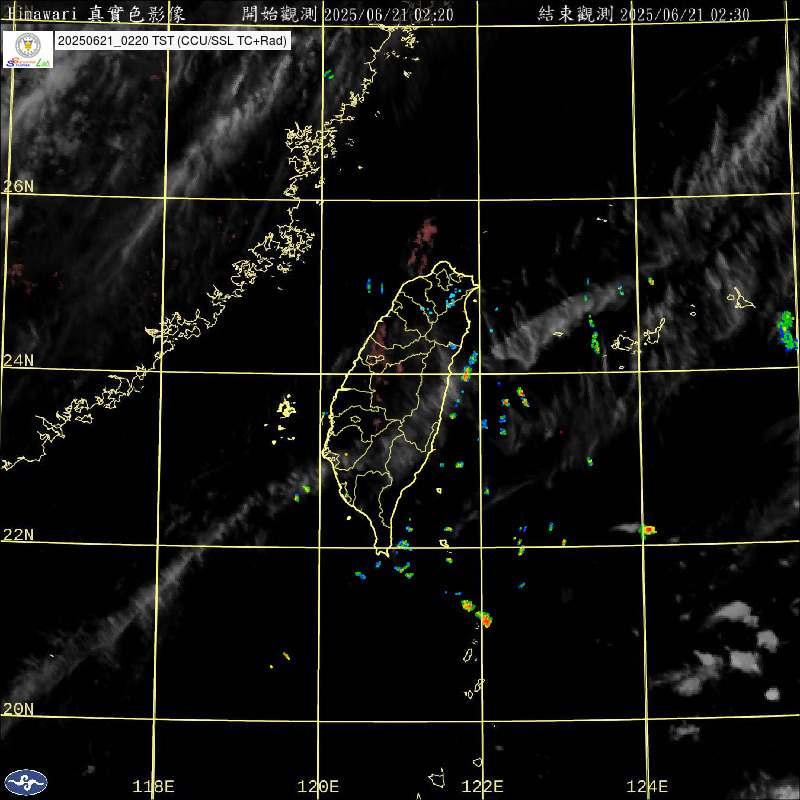The image size is (800, 800).
Task: Click the Himawari true color image title
Action: tap(96, 14)
